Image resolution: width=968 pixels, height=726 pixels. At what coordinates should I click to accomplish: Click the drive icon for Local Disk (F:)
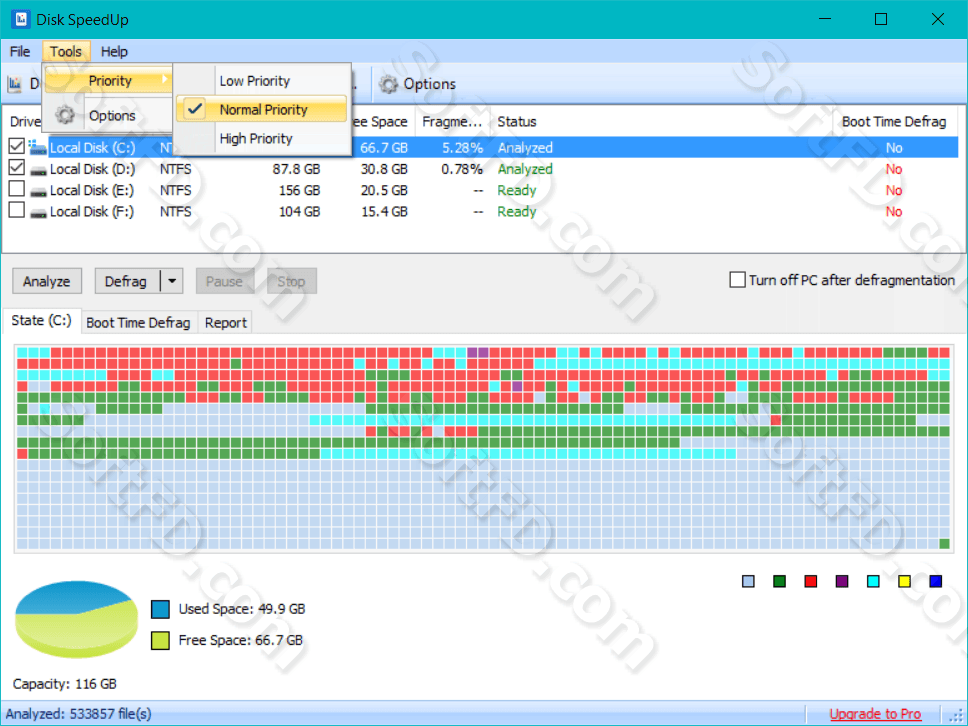pyautogui.click(x=38, y=213)
